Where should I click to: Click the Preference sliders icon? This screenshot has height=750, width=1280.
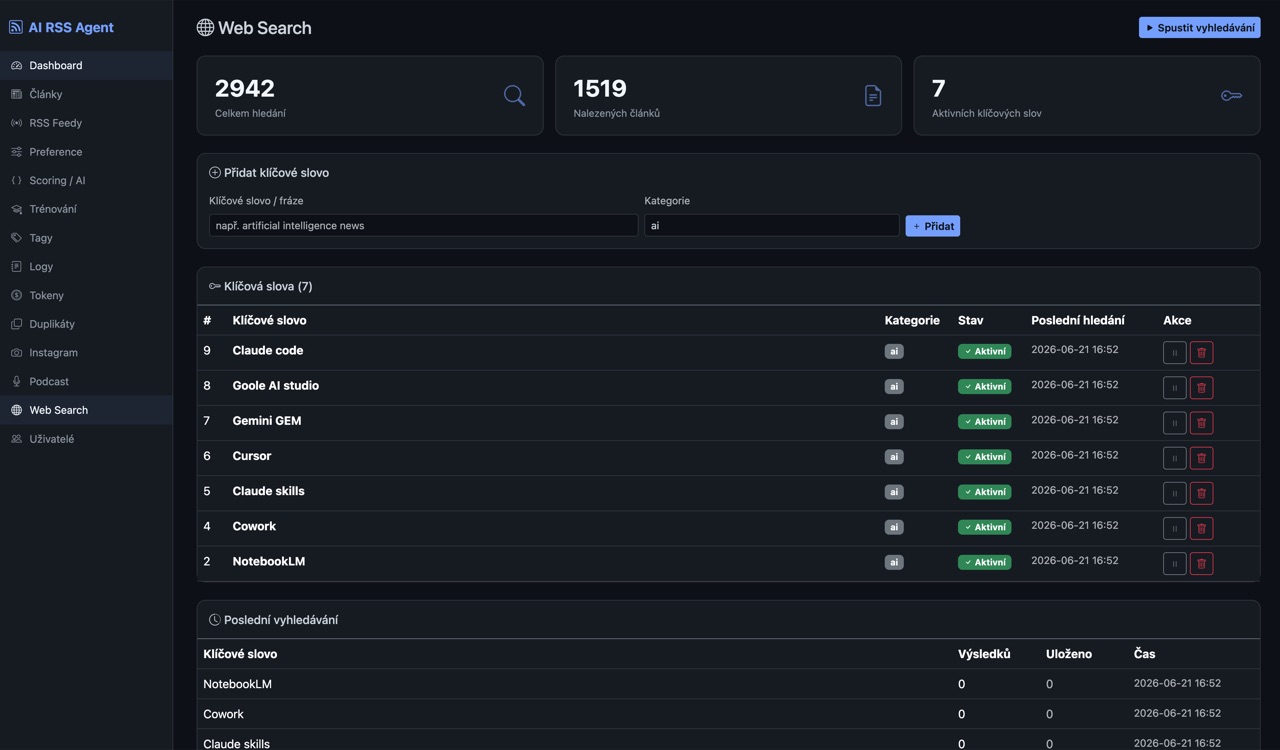pos(16,152)
